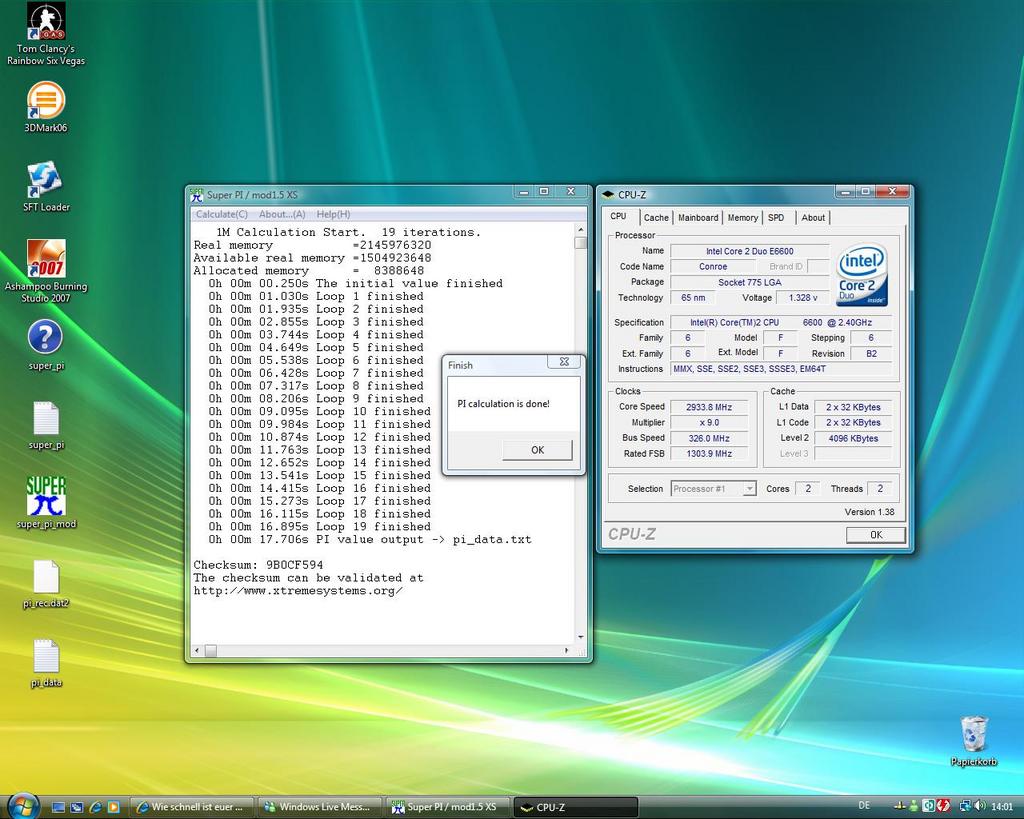Screen dimensions: 1024x819
Task: Select the pi_rec.dat2 file icon
Action: (46, 583)
